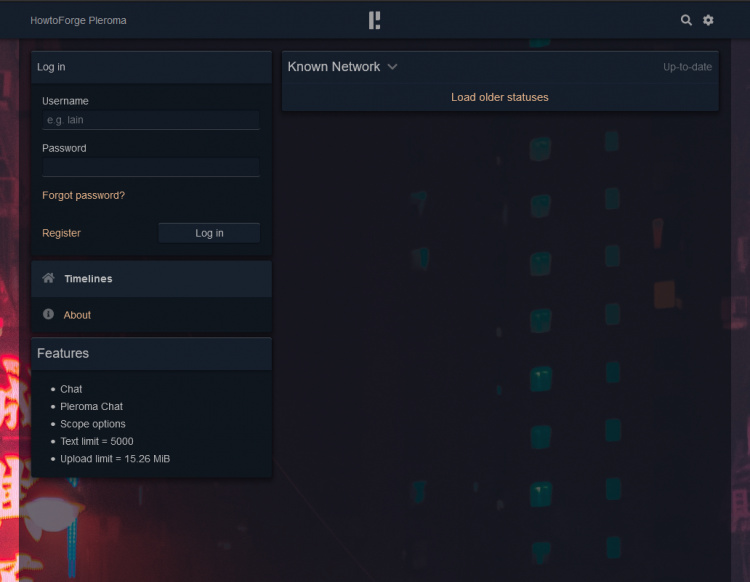Expand the chevron next to Known Network
Screen dimensions: 750x582
click(392, 67)
